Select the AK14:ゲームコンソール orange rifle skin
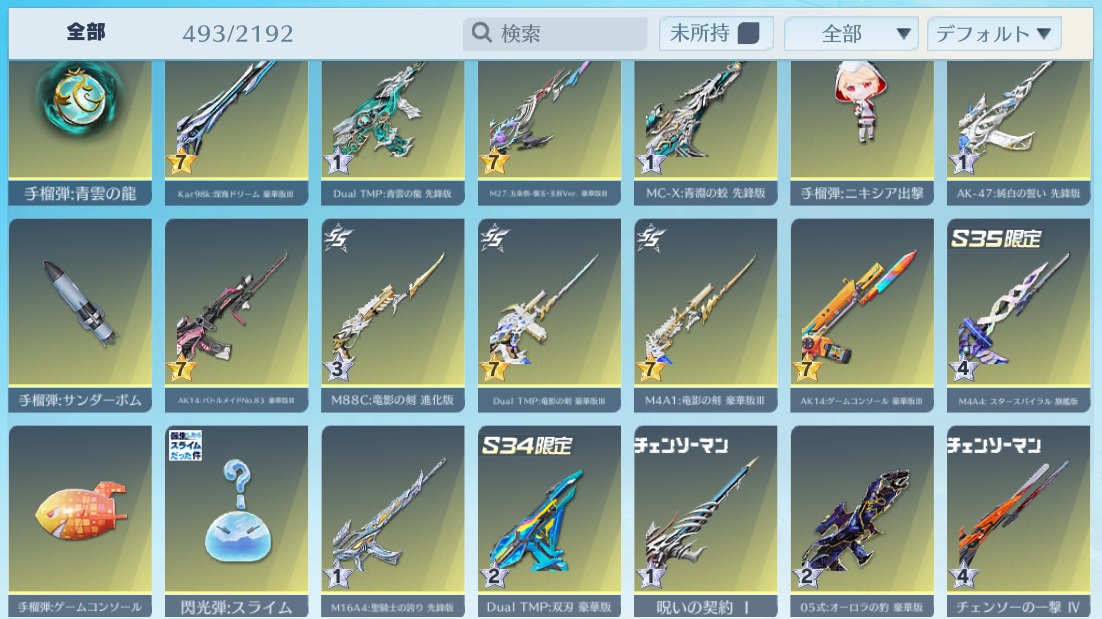This screenshot has width=1102, height=619. click(x=862, y=315)
